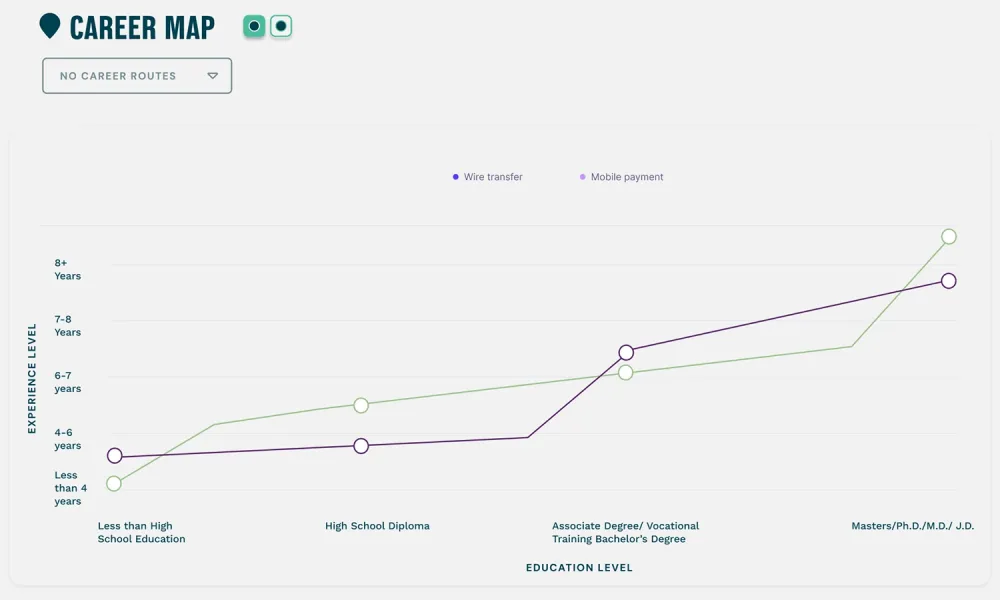Image resolution: width=1000 pixels, height=600 pixels.
Task: Click the High School Diploma axis label
Action: [377, 526]
